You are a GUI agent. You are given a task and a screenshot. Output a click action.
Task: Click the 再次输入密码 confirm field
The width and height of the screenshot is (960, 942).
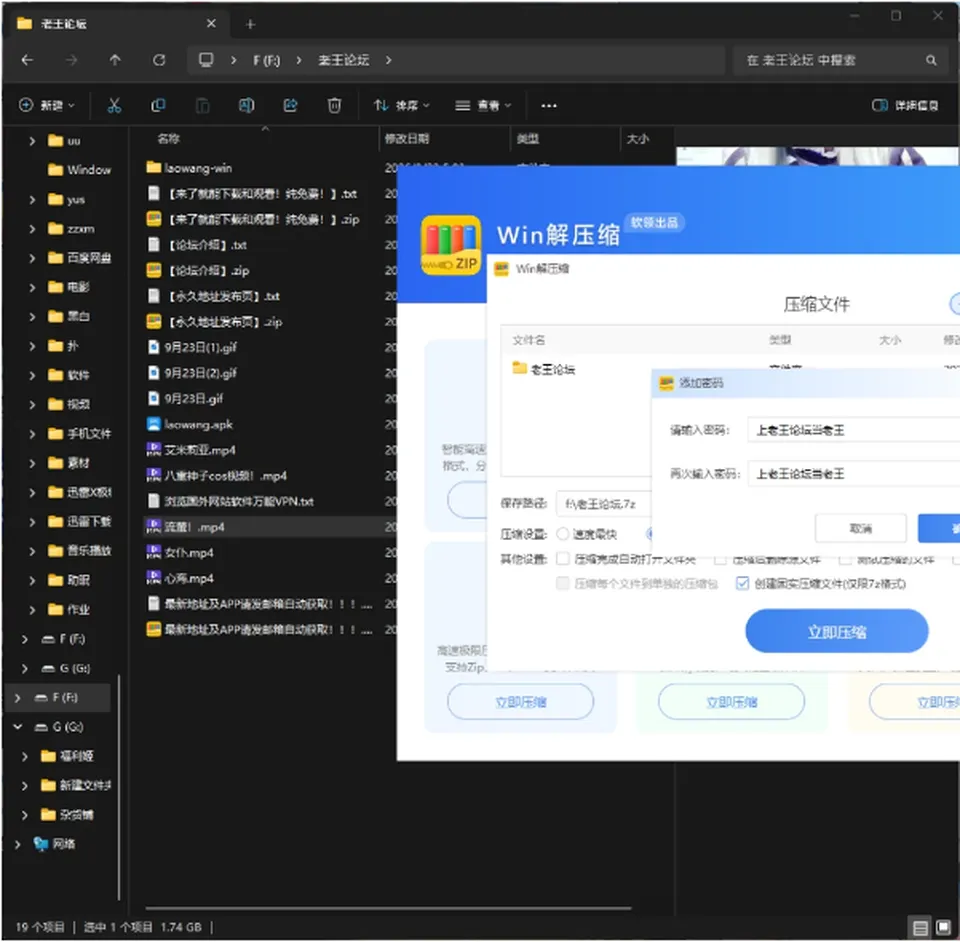[x=853, y=473]
